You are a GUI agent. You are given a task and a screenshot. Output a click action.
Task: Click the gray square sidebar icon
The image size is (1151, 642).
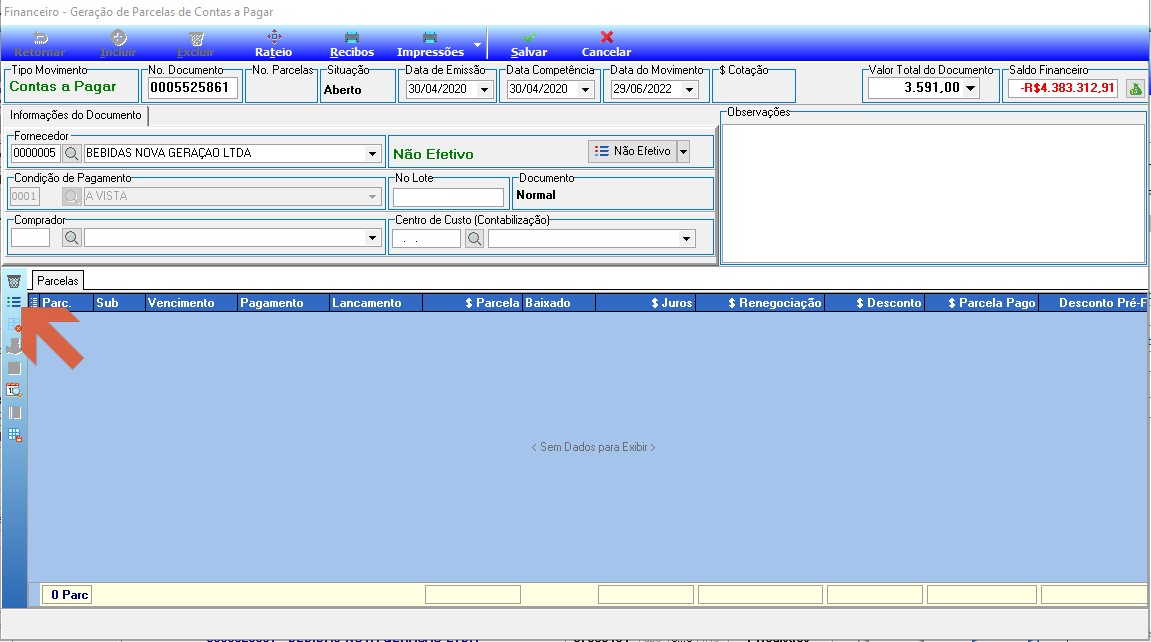(14, 368)
